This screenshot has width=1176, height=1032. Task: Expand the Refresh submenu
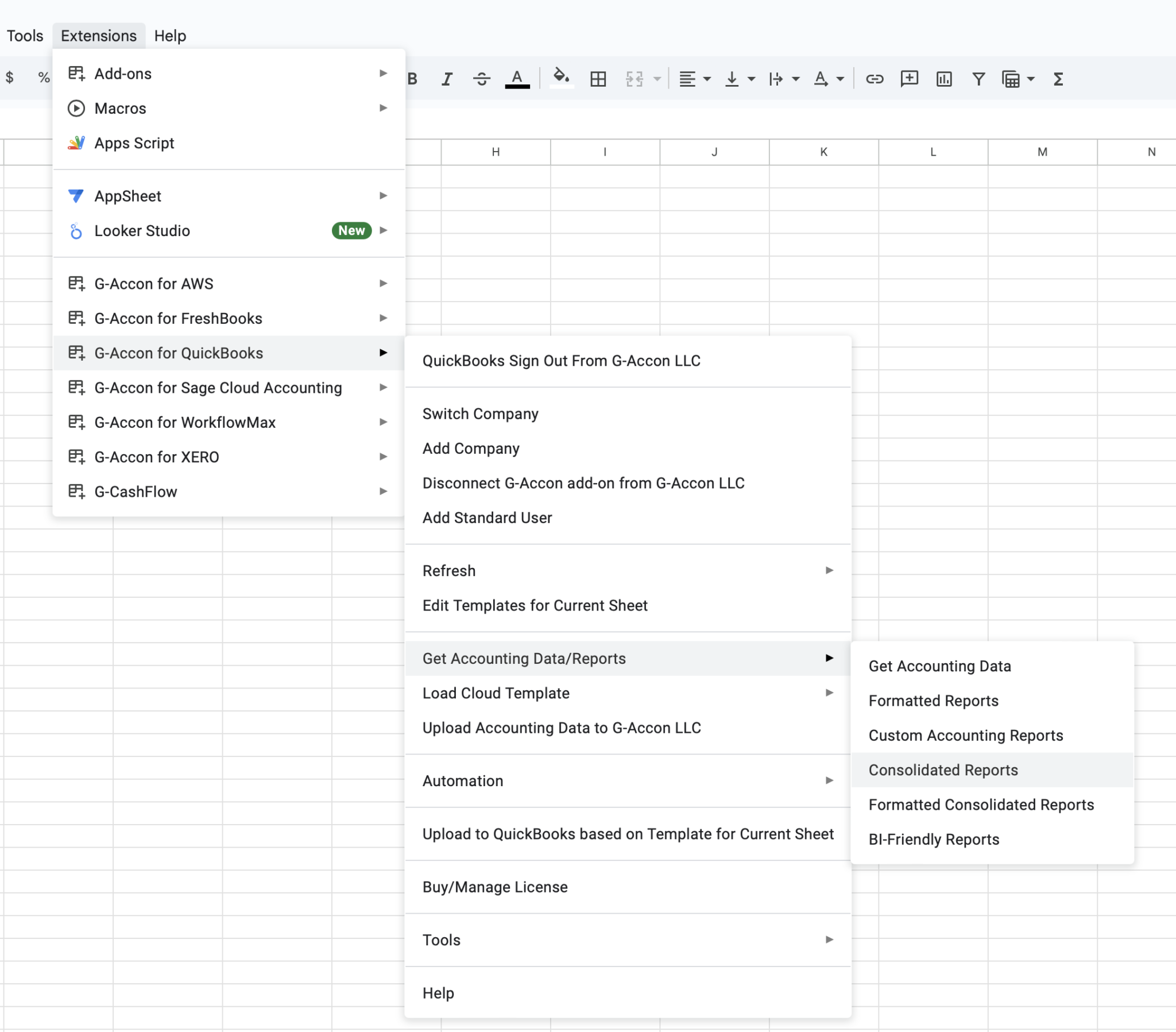click(628, 571)
